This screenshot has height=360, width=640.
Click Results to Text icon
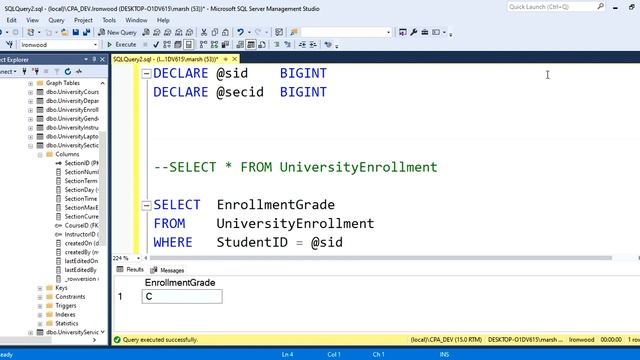[x=240, y=44]
